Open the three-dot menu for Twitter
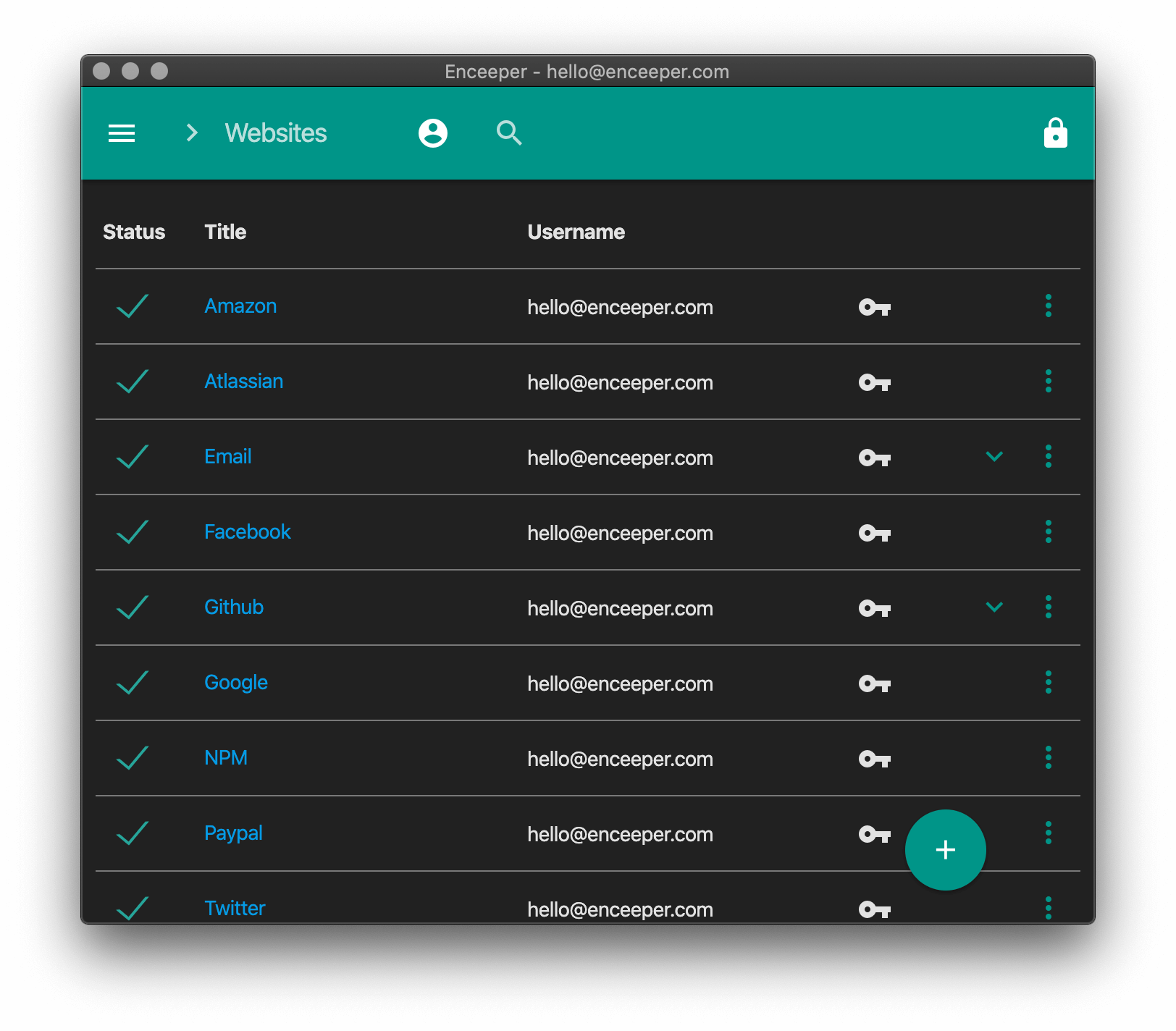The image size is (1176, 1031). click(x=1048, y=908)
